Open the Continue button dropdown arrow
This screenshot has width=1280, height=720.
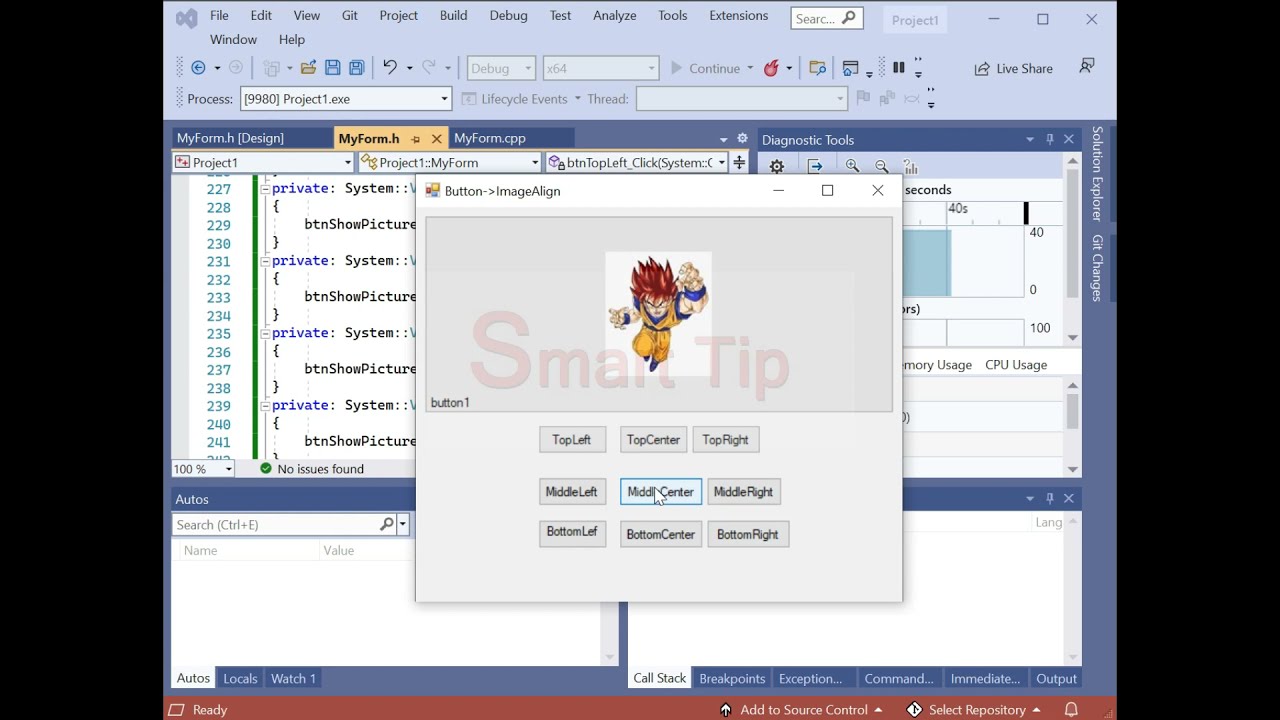[749, 68]
